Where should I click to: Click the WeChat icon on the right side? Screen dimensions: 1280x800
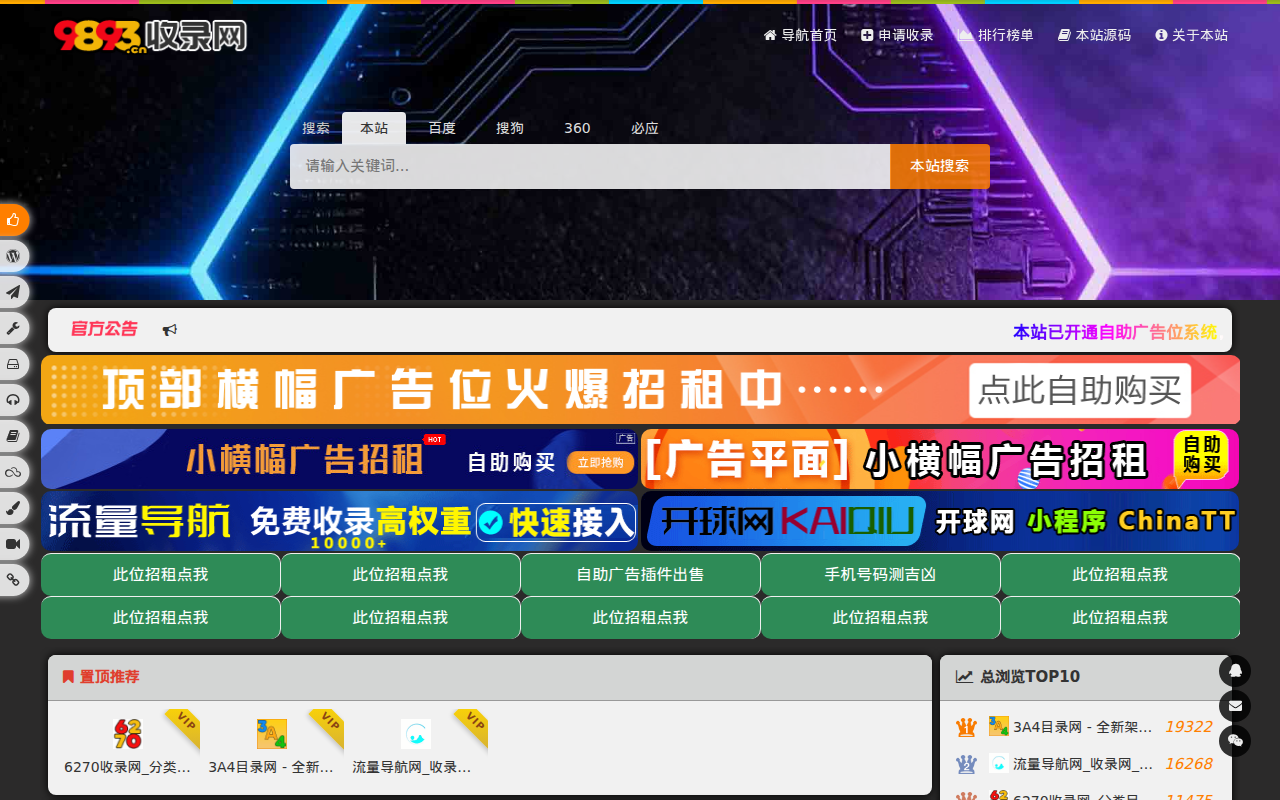click(1235, 743)
